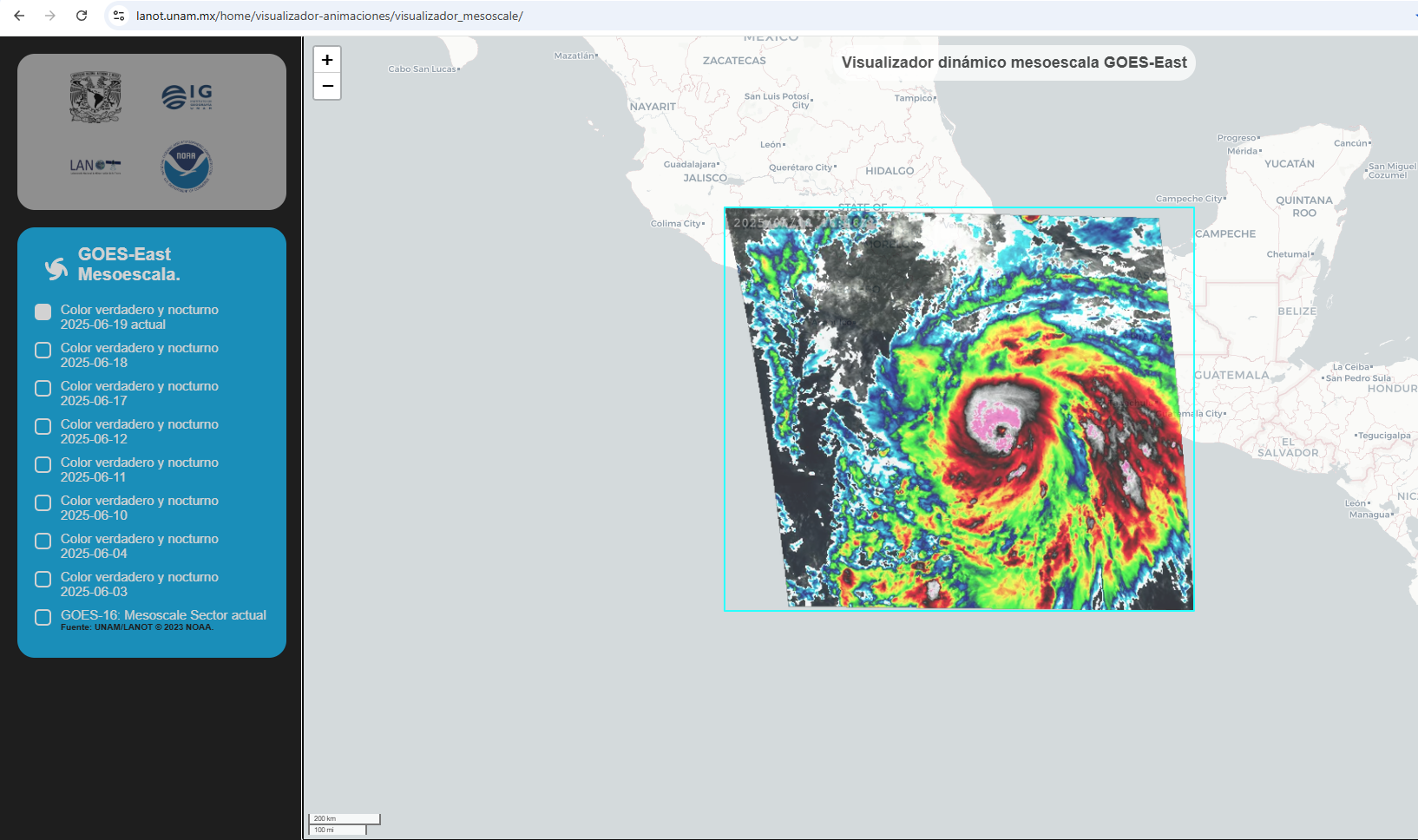Click the map scale bar showing 200 km
The image size is (1418, 840).
tap(345, 818)
